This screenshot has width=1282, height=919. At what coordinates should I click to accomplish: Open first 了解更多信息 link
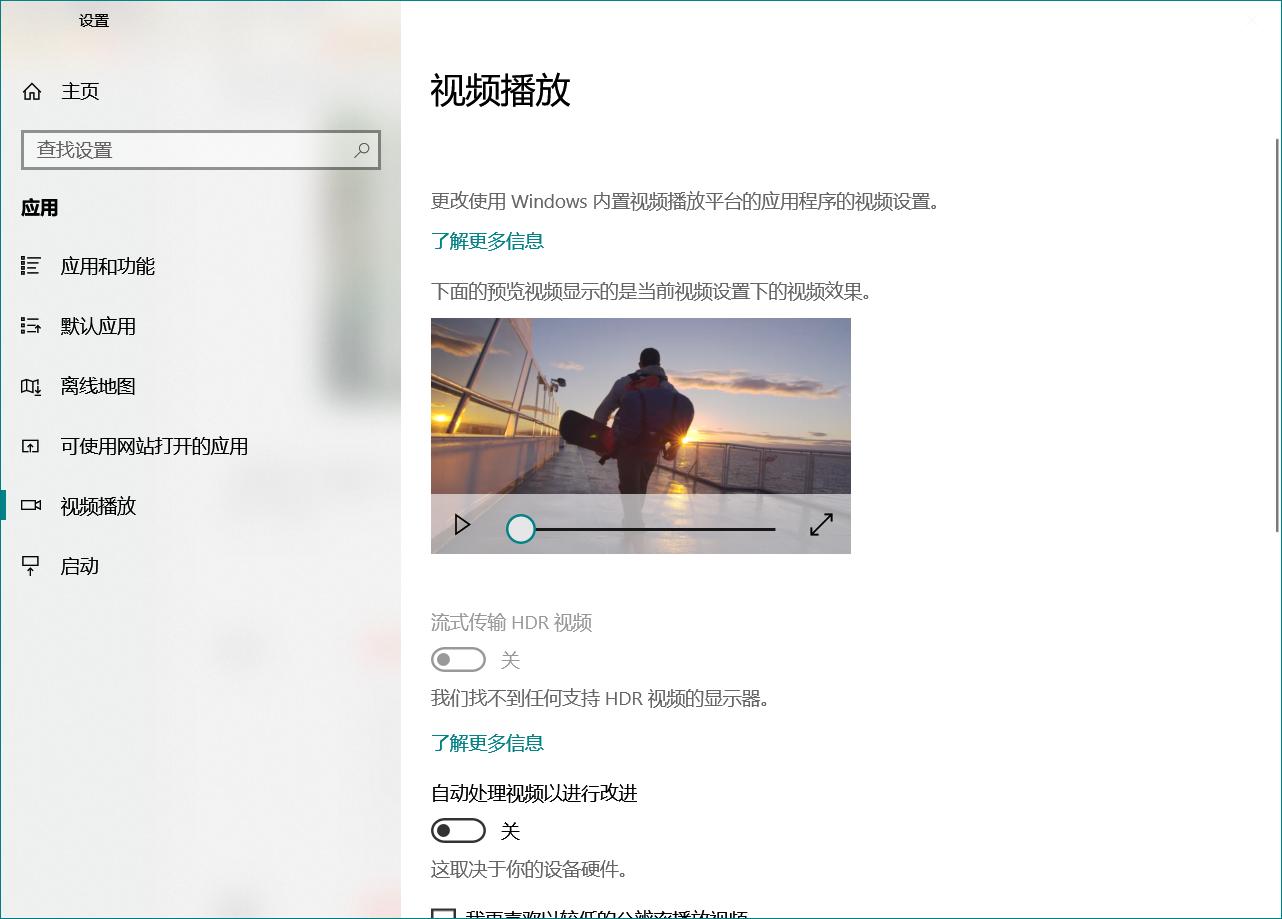point(487,241)
